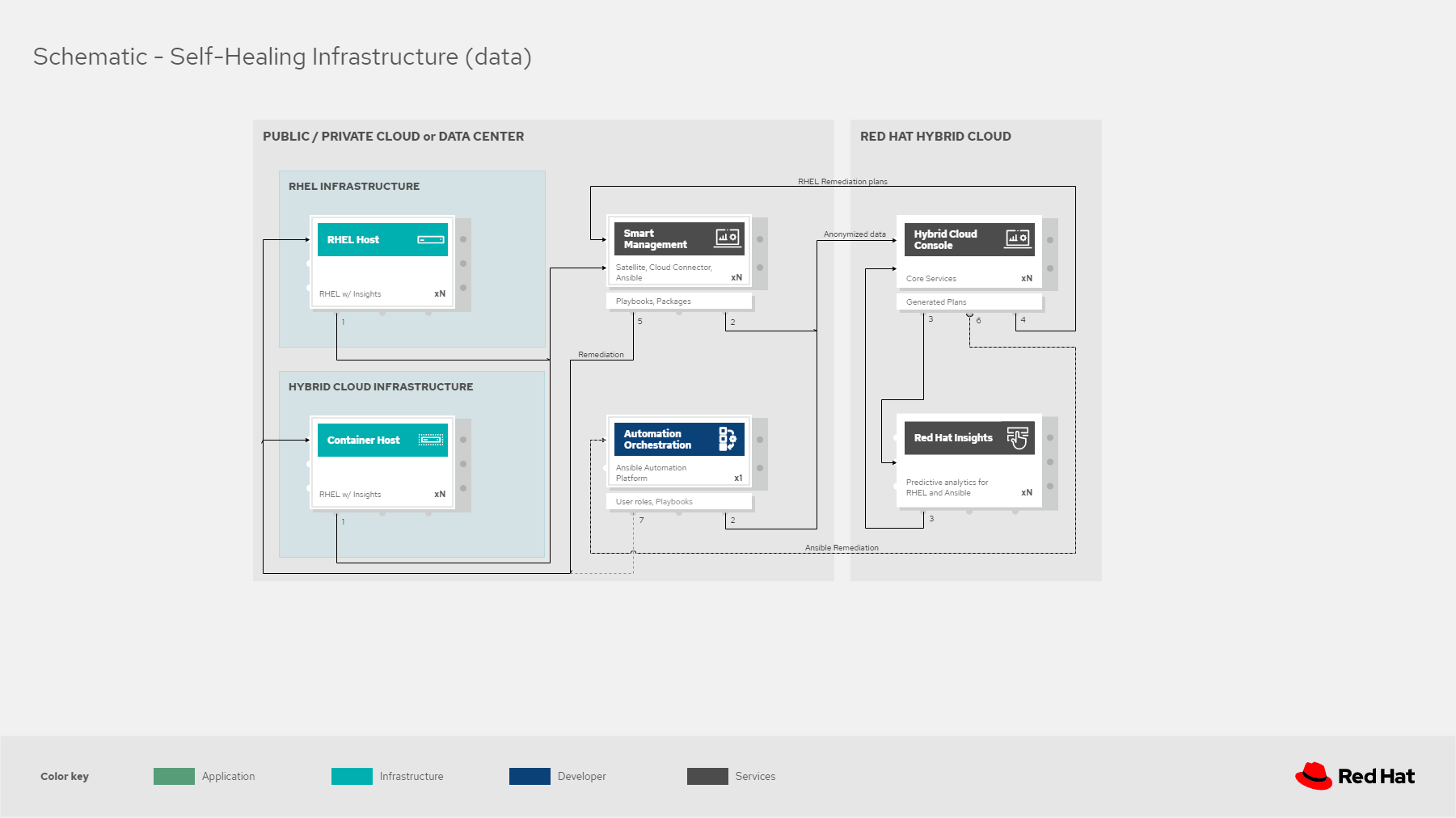
Task: Select the Hybrid Cloud Console icon
Action: (1017, 238)
